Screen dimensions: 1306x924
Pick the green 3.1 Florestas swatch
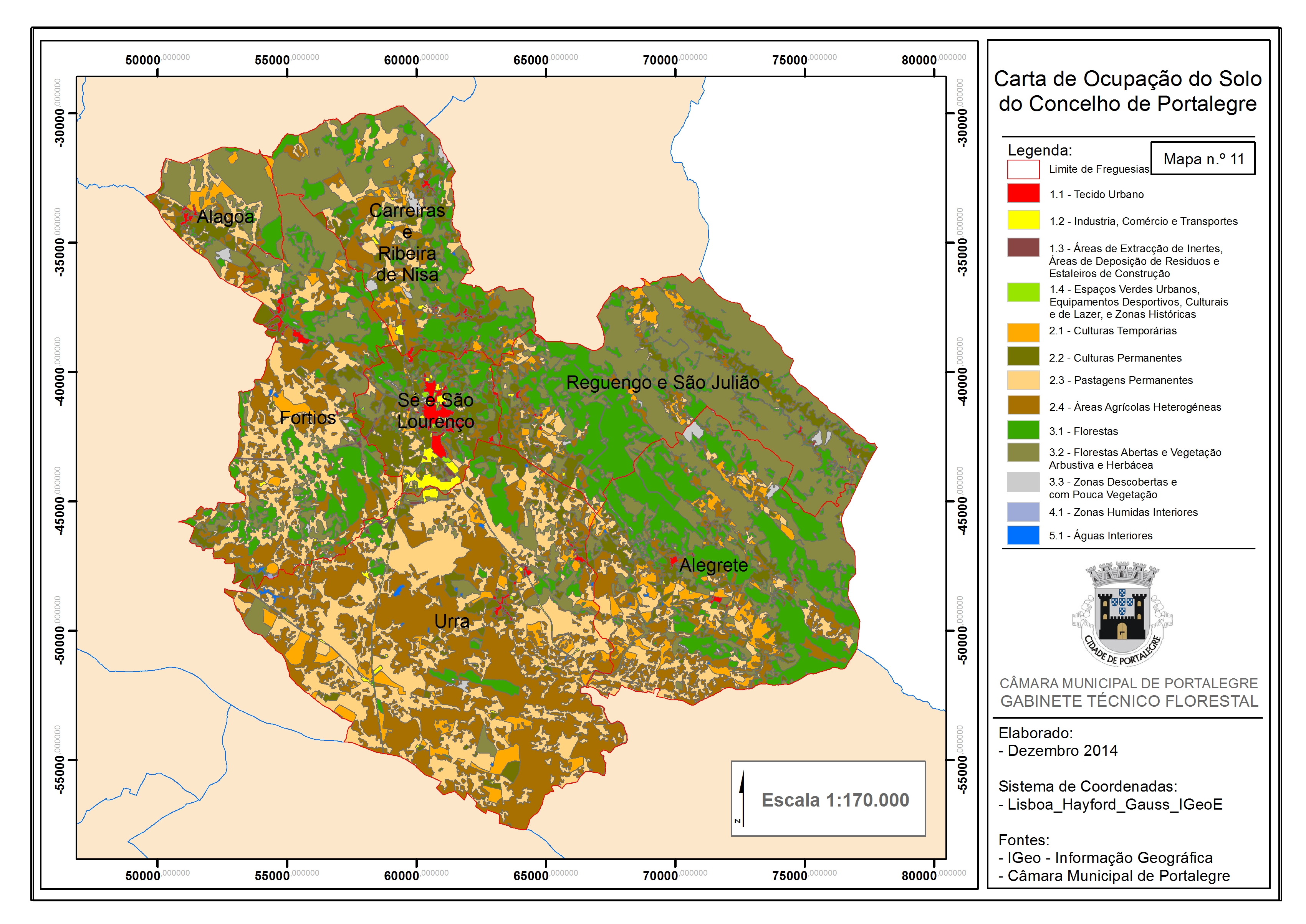click(x=1023, y=430)
